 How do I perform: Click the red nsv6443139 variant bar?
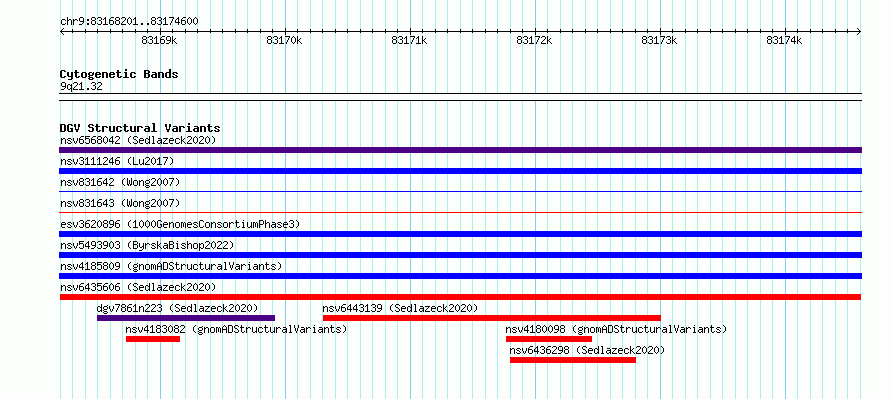pos(492,318)
